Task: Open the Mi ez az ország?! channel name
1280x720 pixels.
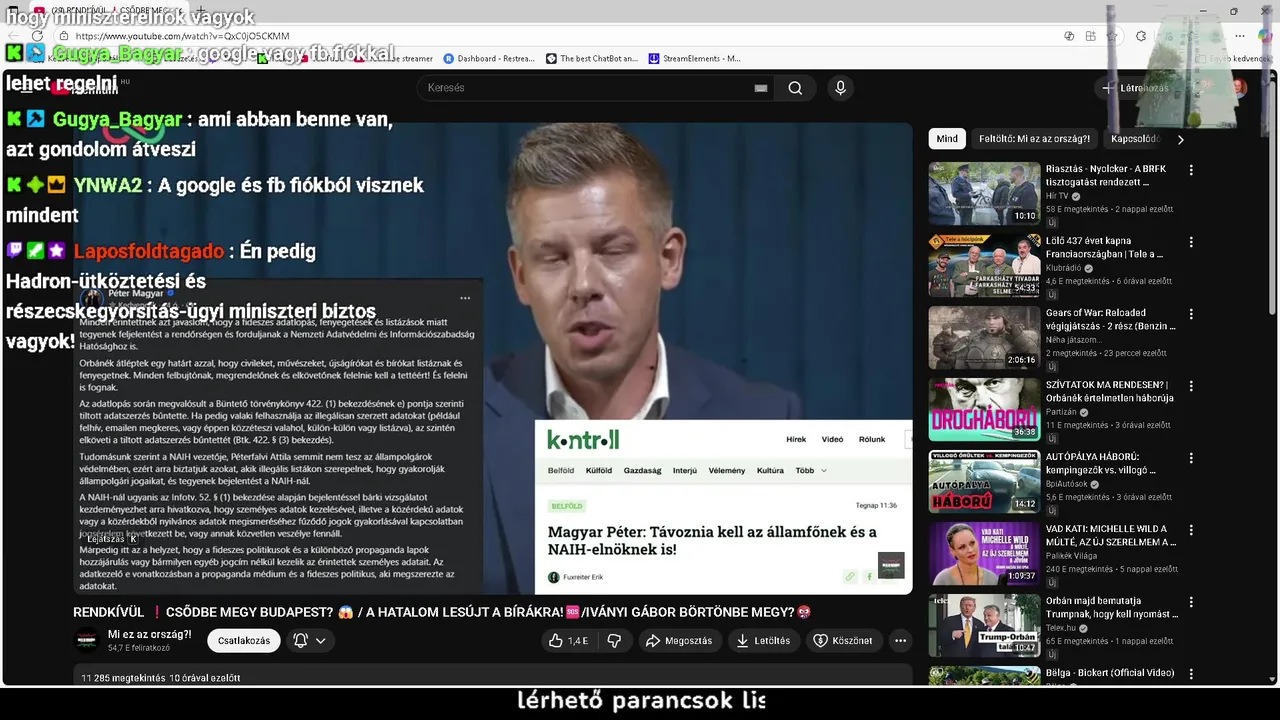Action: (149, 634)
